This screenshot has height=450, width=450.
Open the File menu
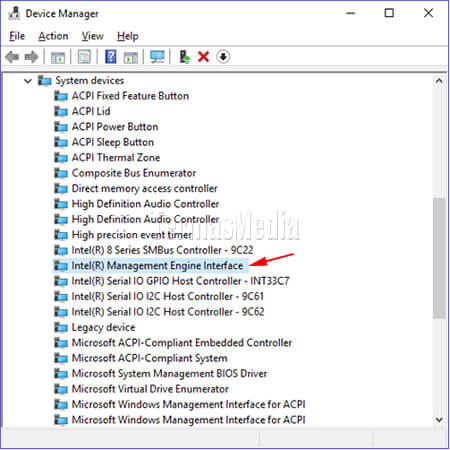click(x=17, y=36)
